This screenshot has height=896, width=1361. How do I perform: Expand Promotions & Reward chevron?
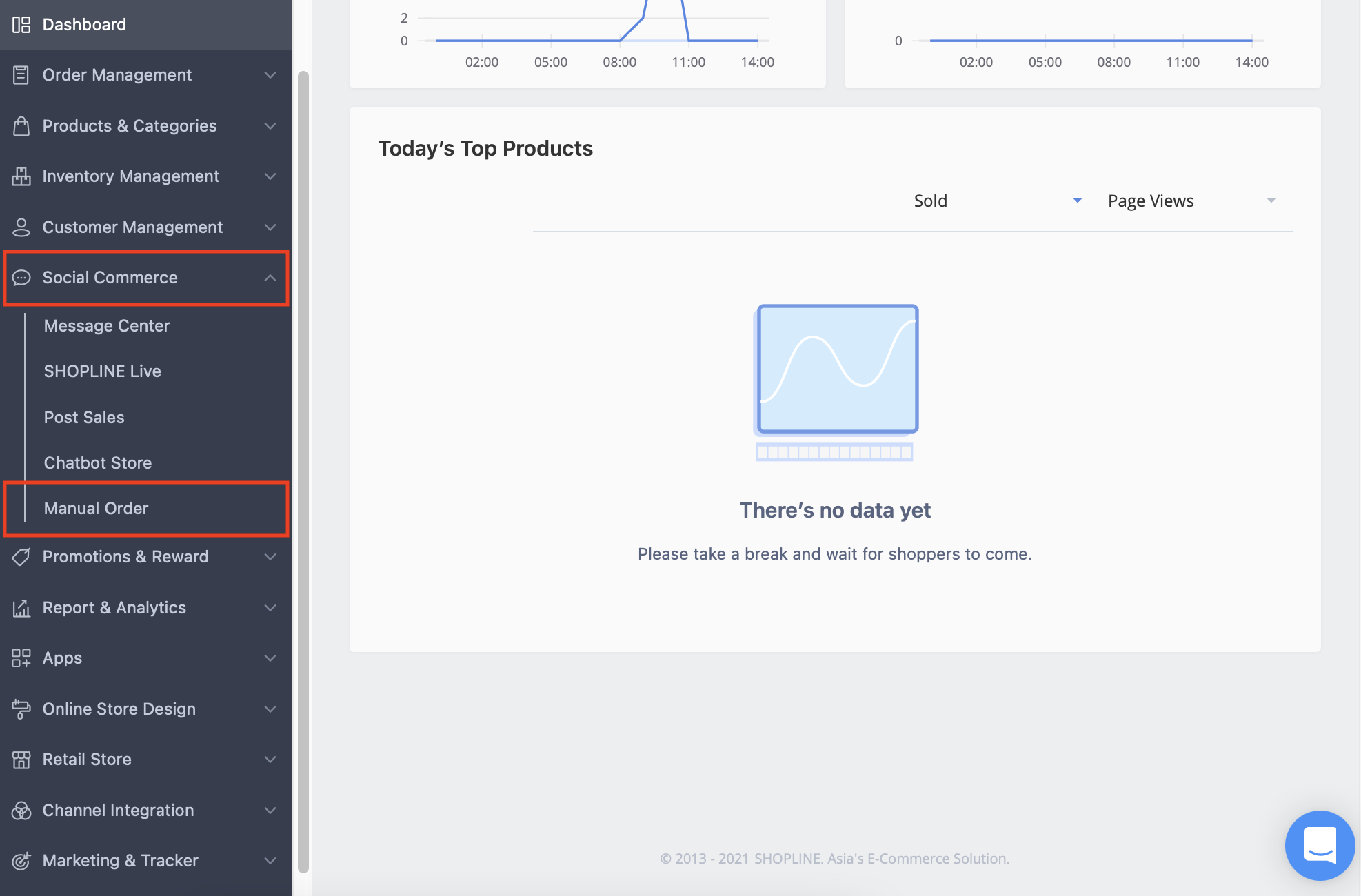270,557
